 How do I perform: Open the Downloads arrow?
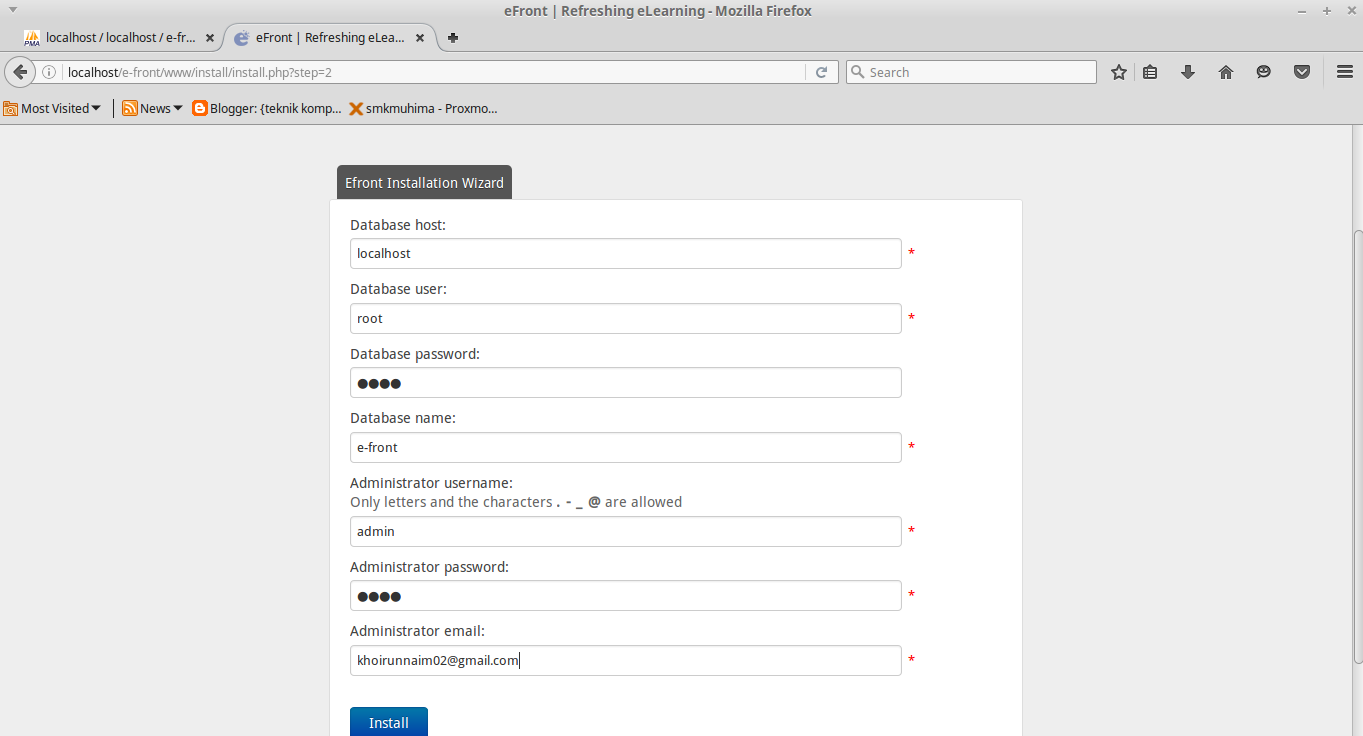(x=1188, y=72)
